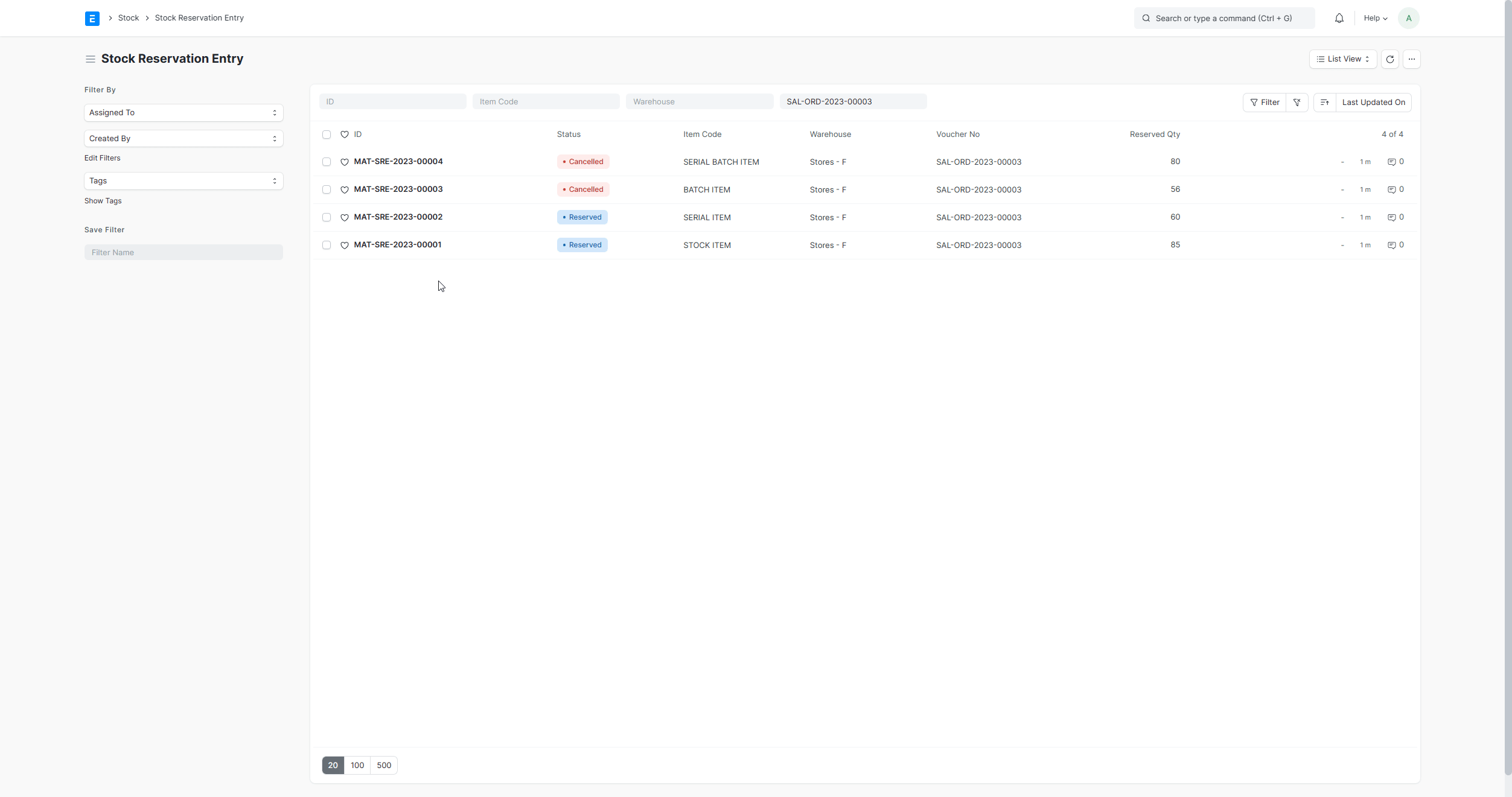Select the MAT-SRE-2023-00002 row checkbox
Screen dimensions: 1512x797
[327, 218]
